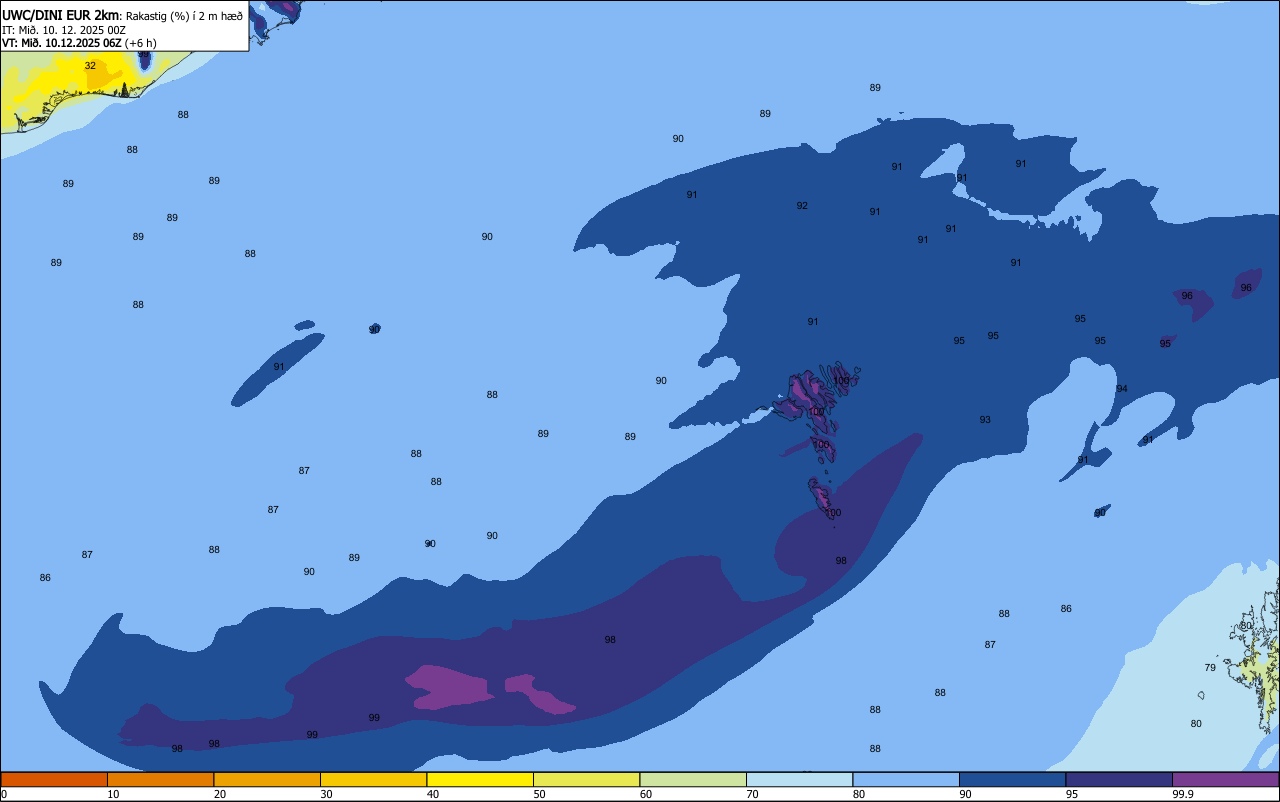
Task: Select the 80–90 light blue legend swatch
Action: (x=906, y=779)
